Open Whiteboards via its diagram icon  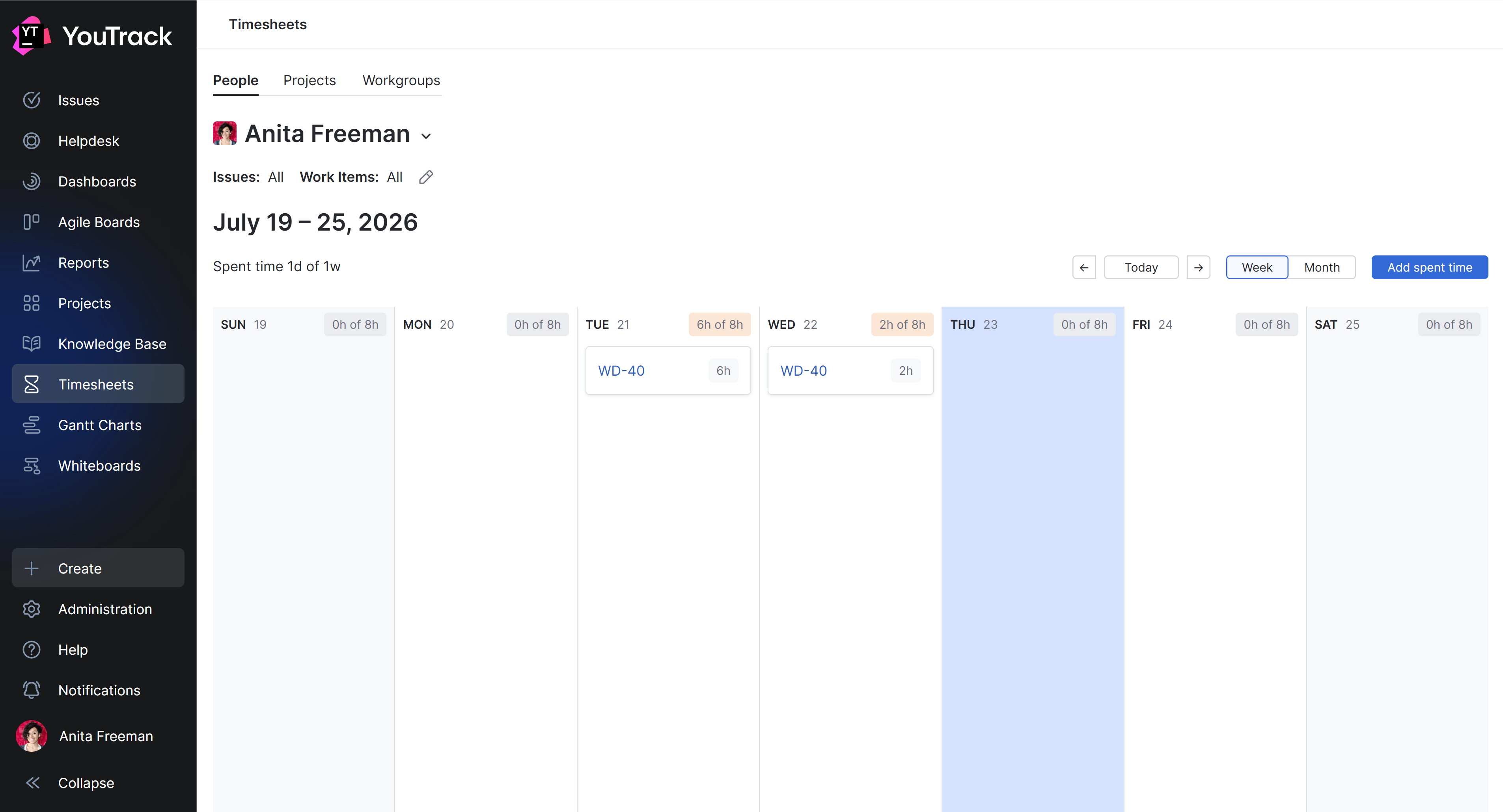(x=32, y=466)
